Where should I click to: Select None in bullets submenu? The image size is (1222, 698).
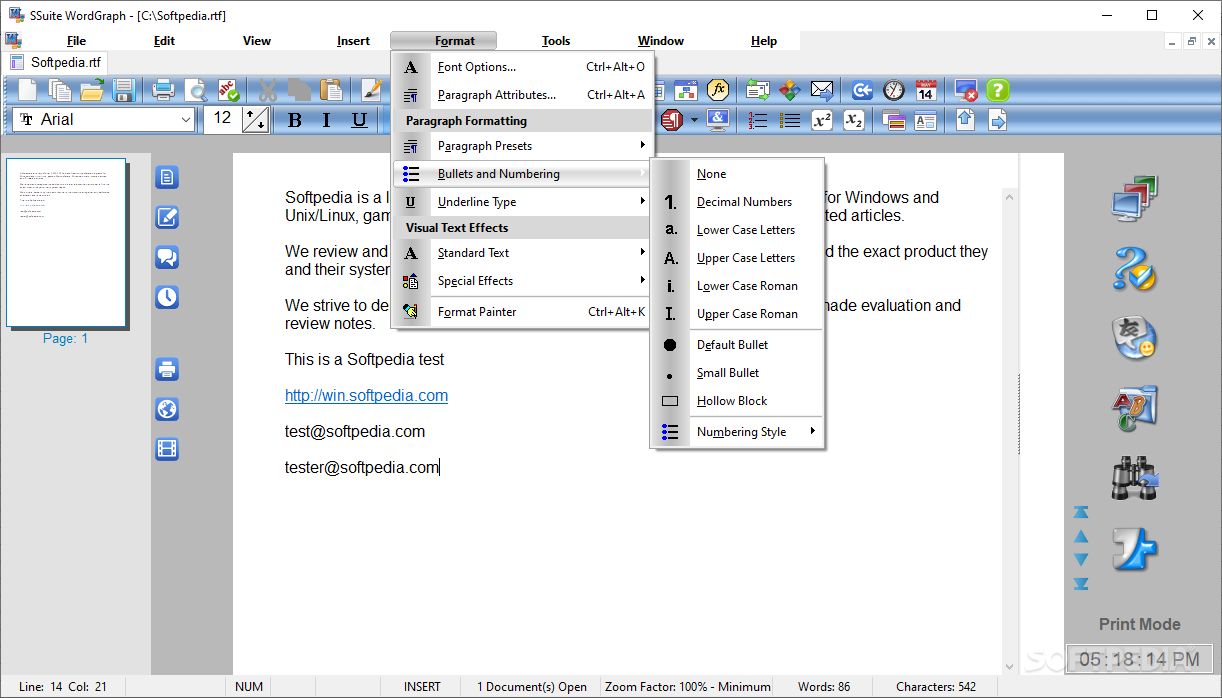738,174
